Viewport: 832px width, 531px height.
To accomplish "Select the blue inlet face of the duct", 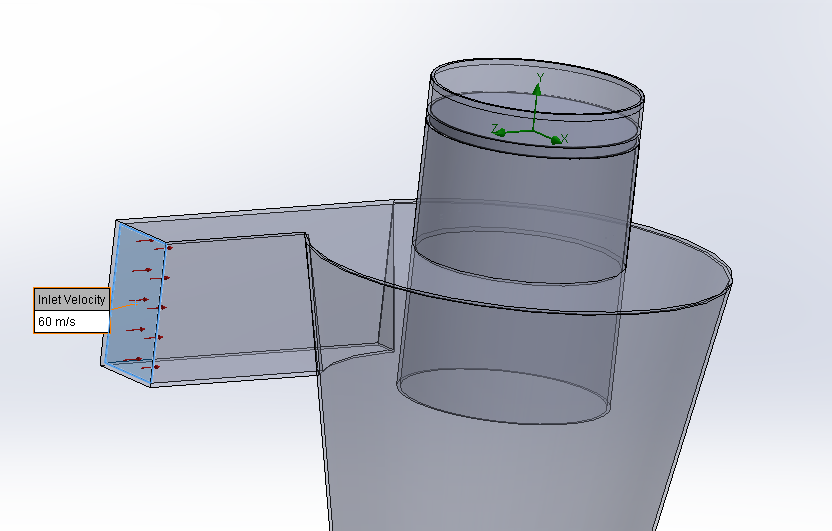I will tap(134, 302).
